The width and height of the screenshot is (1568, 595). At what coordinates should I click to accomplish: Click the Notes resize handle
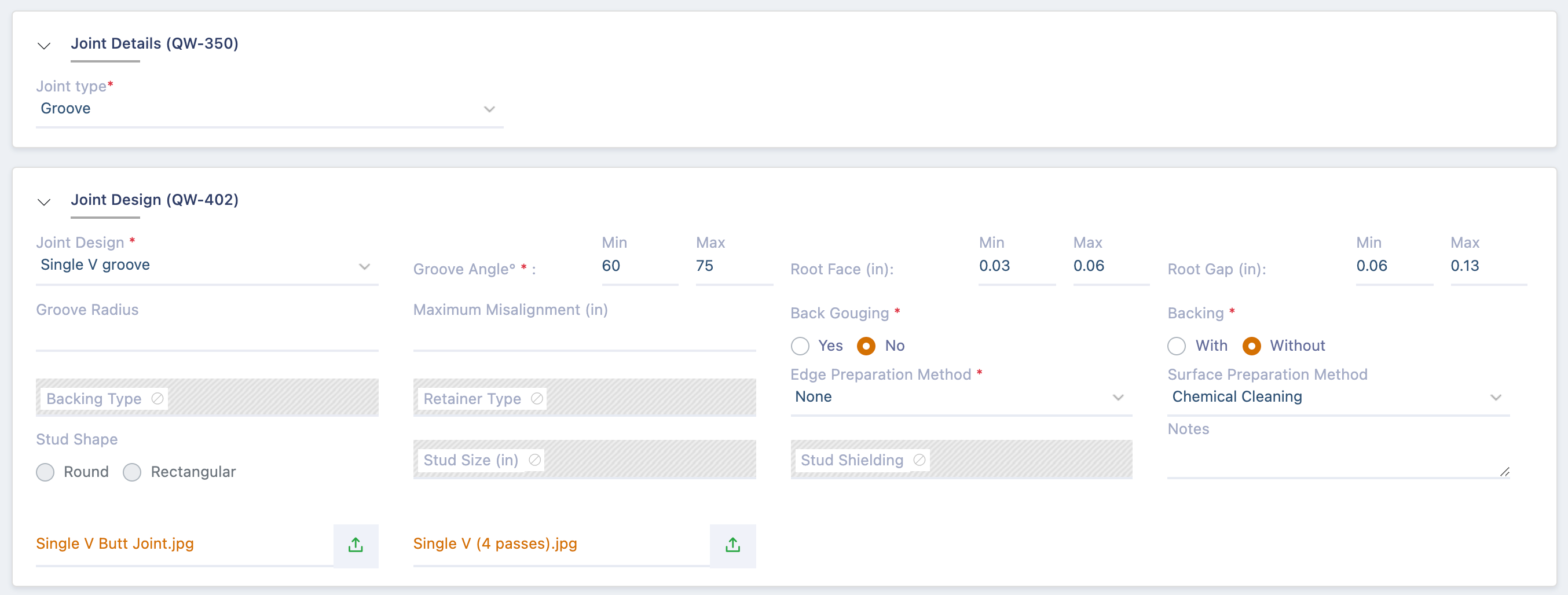[x=1504, y=472]
